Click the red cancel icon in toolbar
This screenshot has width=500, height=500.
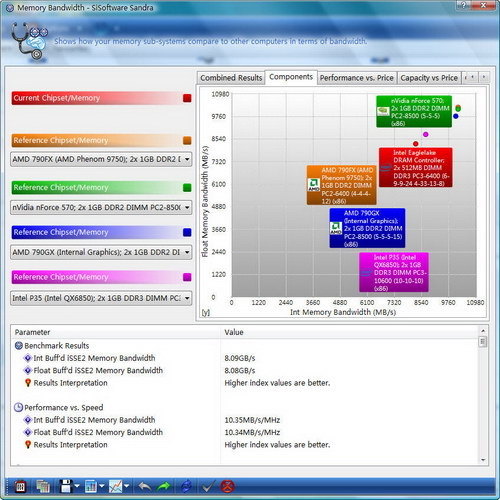pos(227,487)
